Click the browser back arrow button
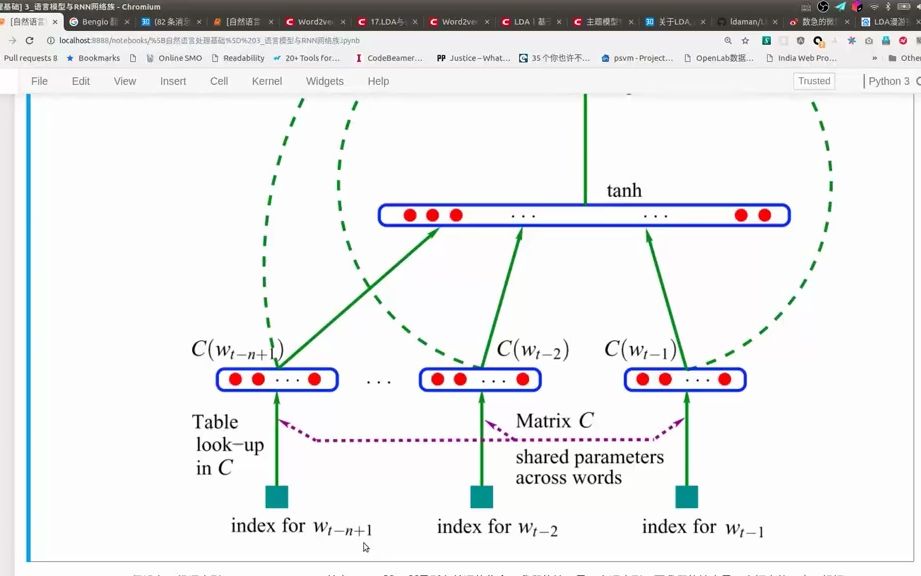Screen dimensions: 921x576 click(x=10, y=40)
